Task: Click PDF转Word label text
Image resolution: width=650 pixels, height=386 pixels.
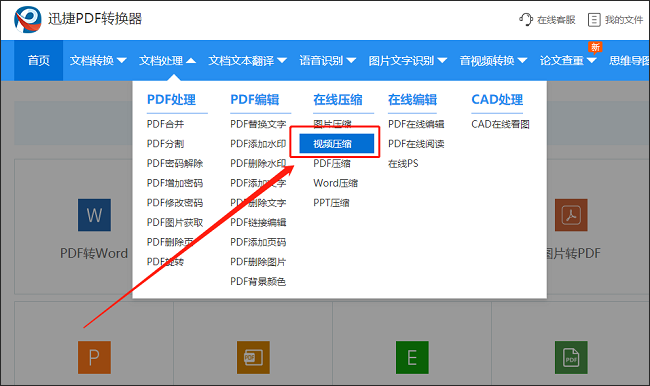Action: click(x=94, y=253)
